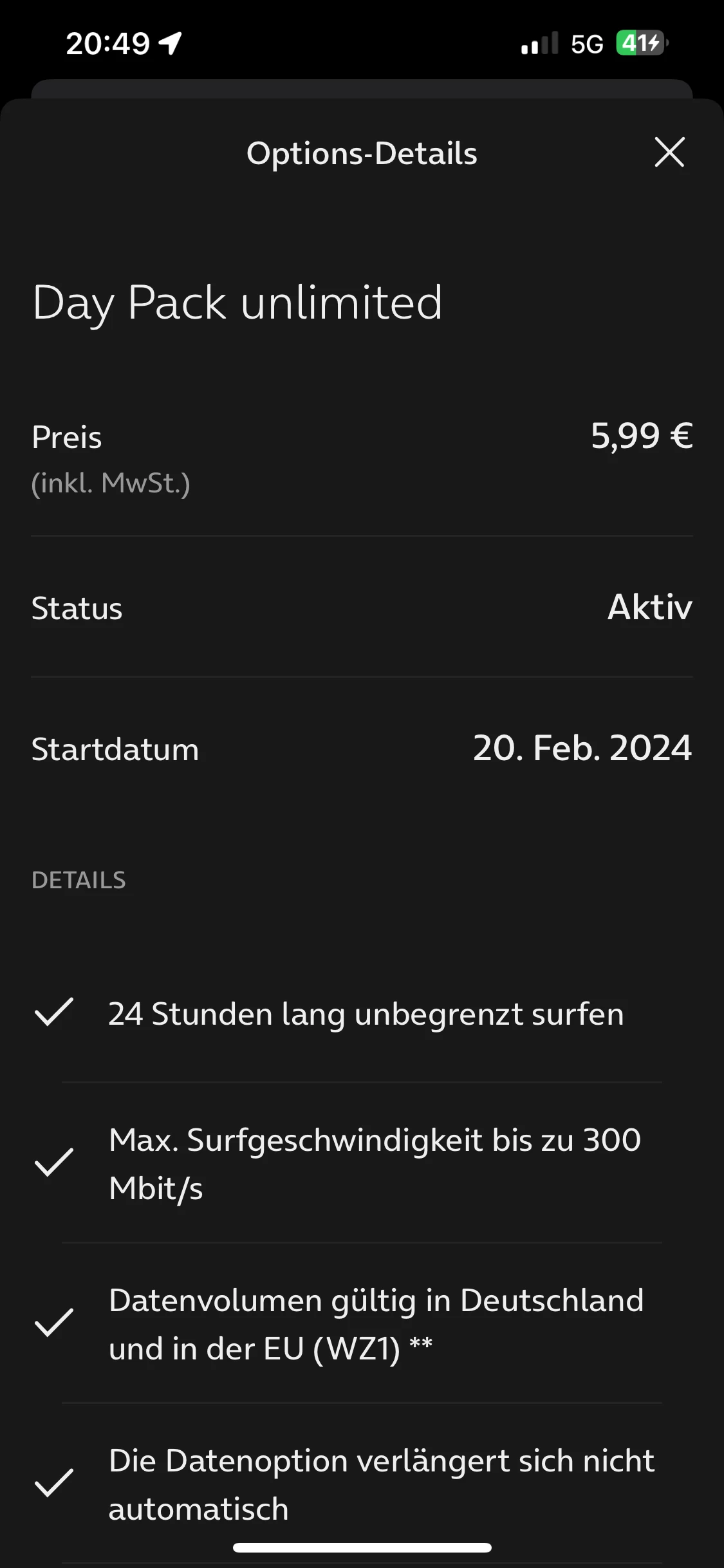Tap the battery charging indicator
This screenshot has height=1568, width=724.
[642, 43]
